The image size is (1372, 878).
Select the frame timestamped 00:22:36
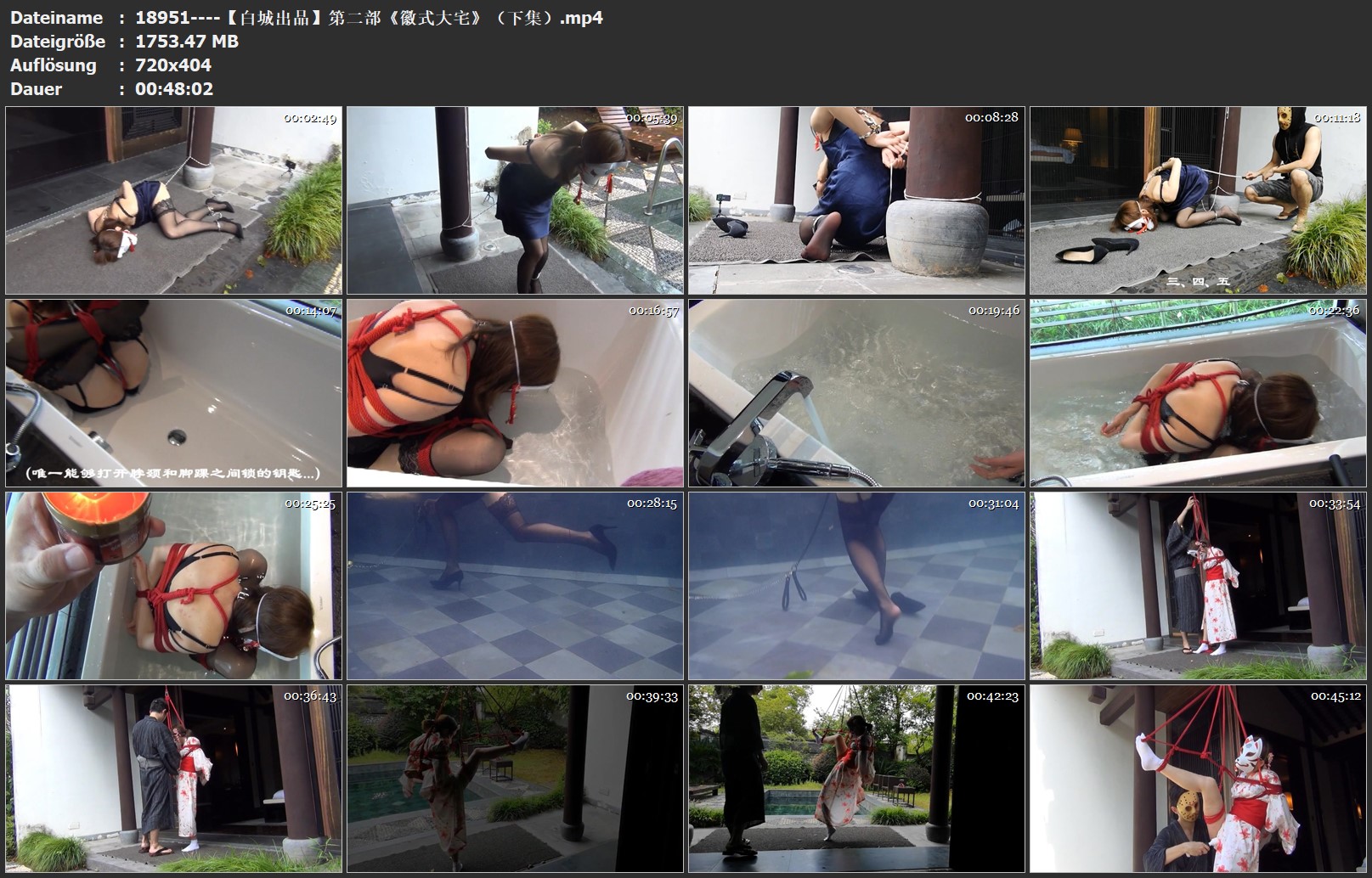click(x=1198, y=393)
